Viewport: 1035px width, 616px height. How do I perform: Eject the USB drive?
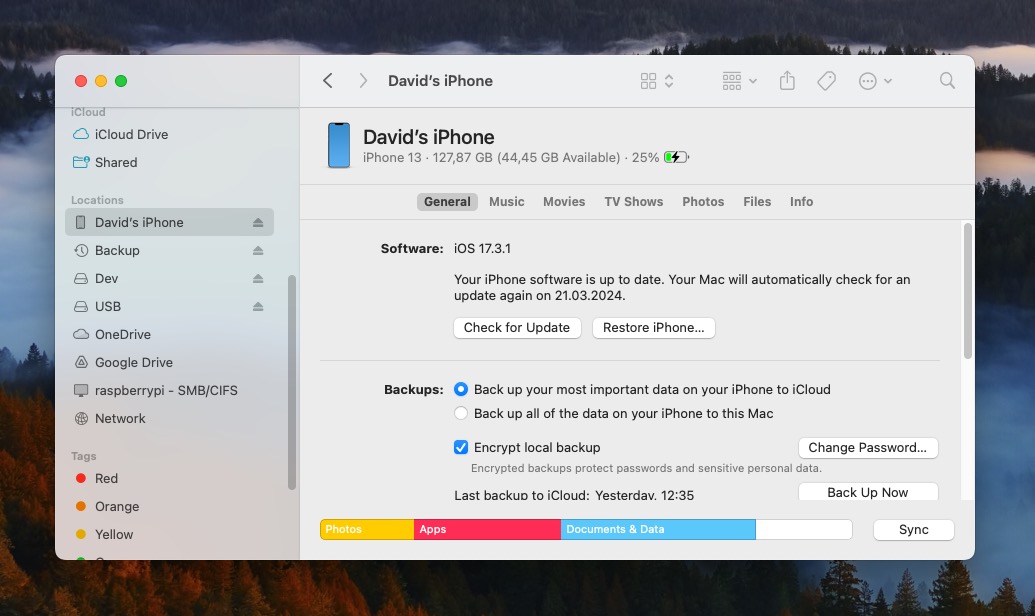click(258, 306)
